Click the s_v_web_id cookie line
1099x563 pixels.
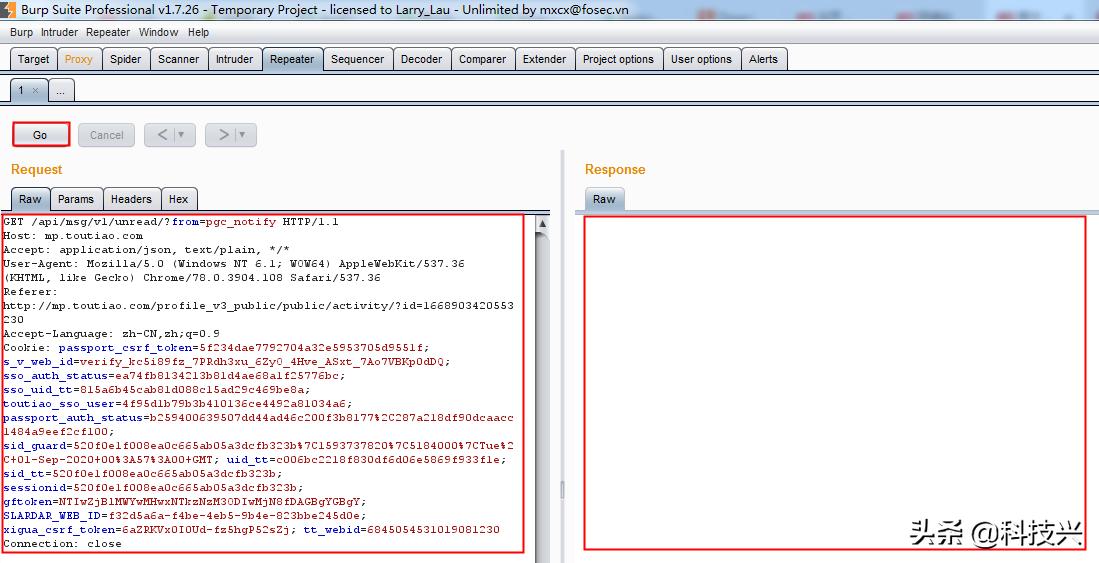(x=227, y=362)
